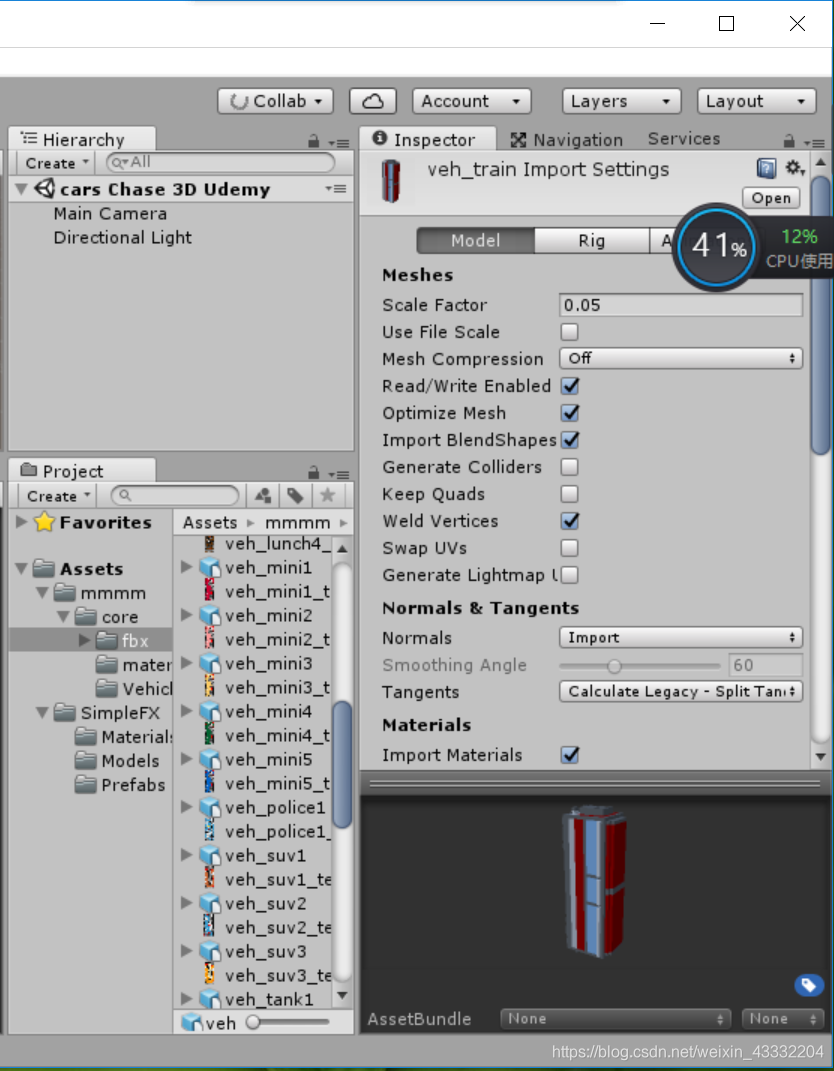The width and height of the screenshot is (834, 1071).
Task: Expand the veh_suv1 asset arrow
Action: click(x=186, y=855)
